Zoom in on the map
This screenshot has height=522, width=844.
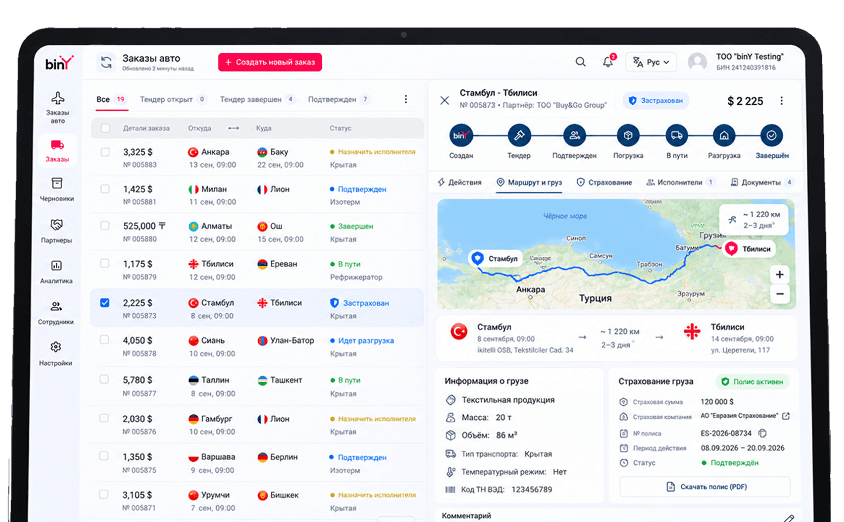[779, 274]
